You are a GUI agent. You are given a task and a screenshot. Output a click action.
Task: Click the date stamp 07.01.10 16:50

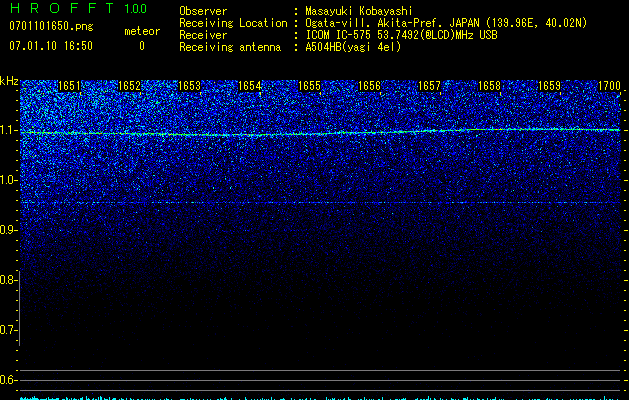click(51, 46)
